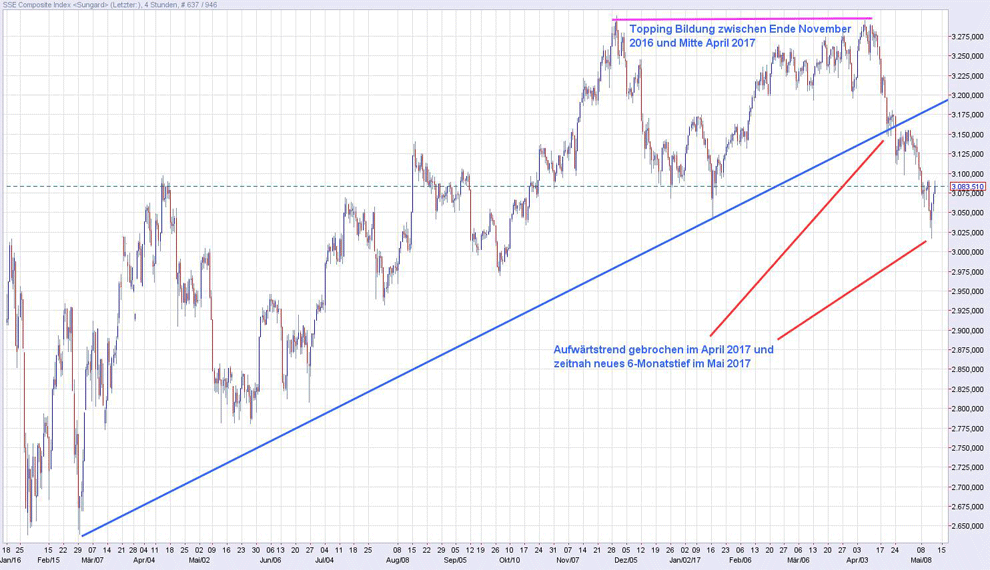990x570 pixels.
Task: Select the Okt/10 date axis label
Action: 509,561
